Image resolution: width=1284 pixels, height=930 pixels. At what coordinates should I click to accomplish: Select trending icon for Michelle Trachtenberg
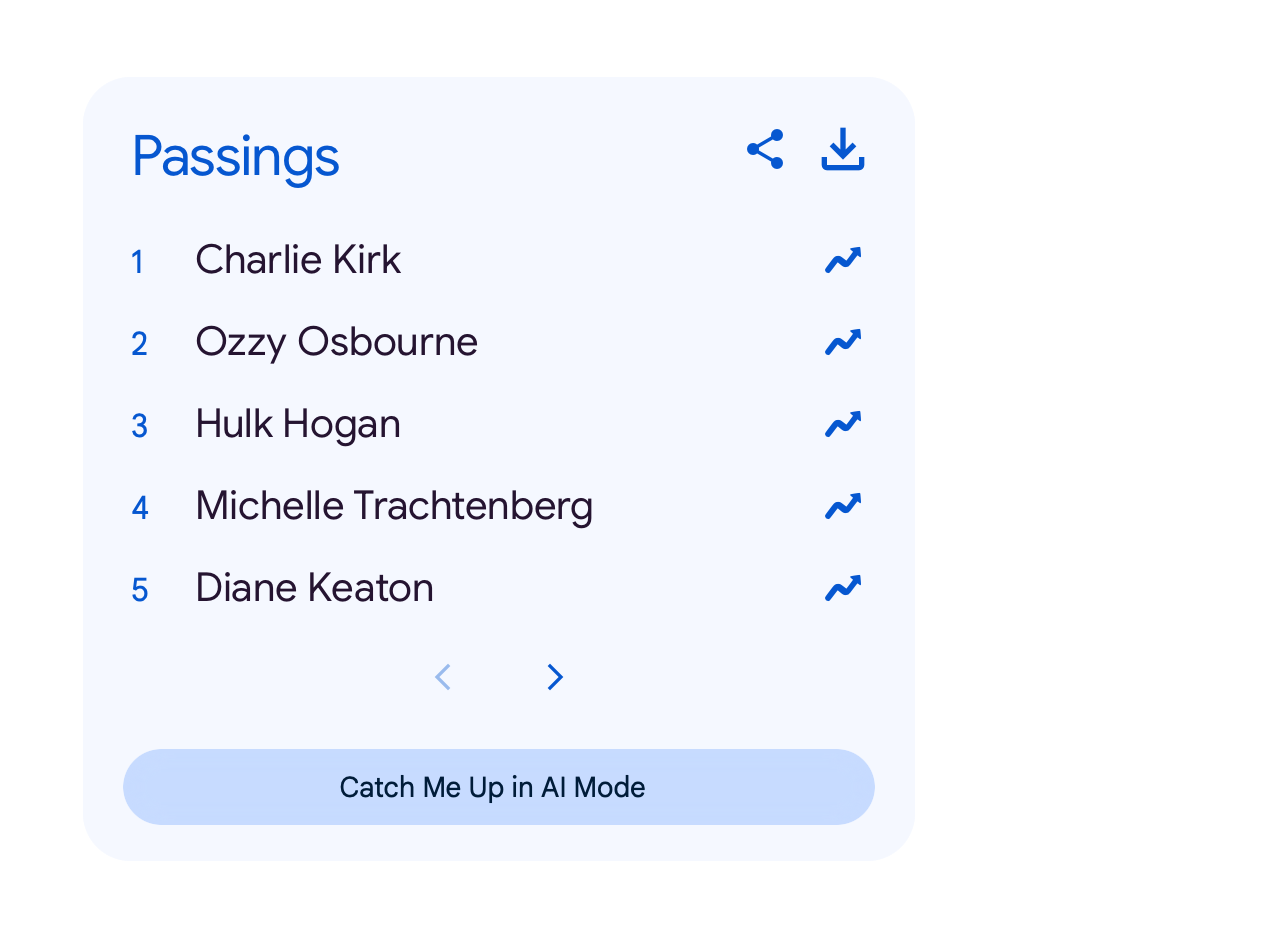tap(843, 506)
